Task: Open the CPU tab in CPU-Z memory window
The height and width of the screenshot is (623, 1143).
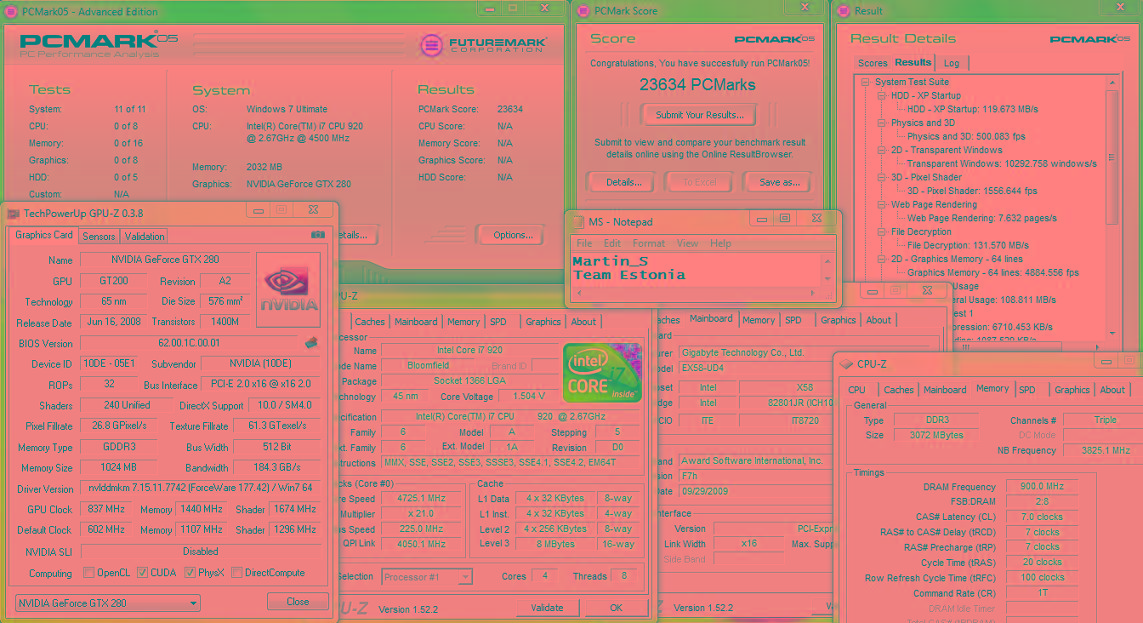Action: click(x=857, y=390)
